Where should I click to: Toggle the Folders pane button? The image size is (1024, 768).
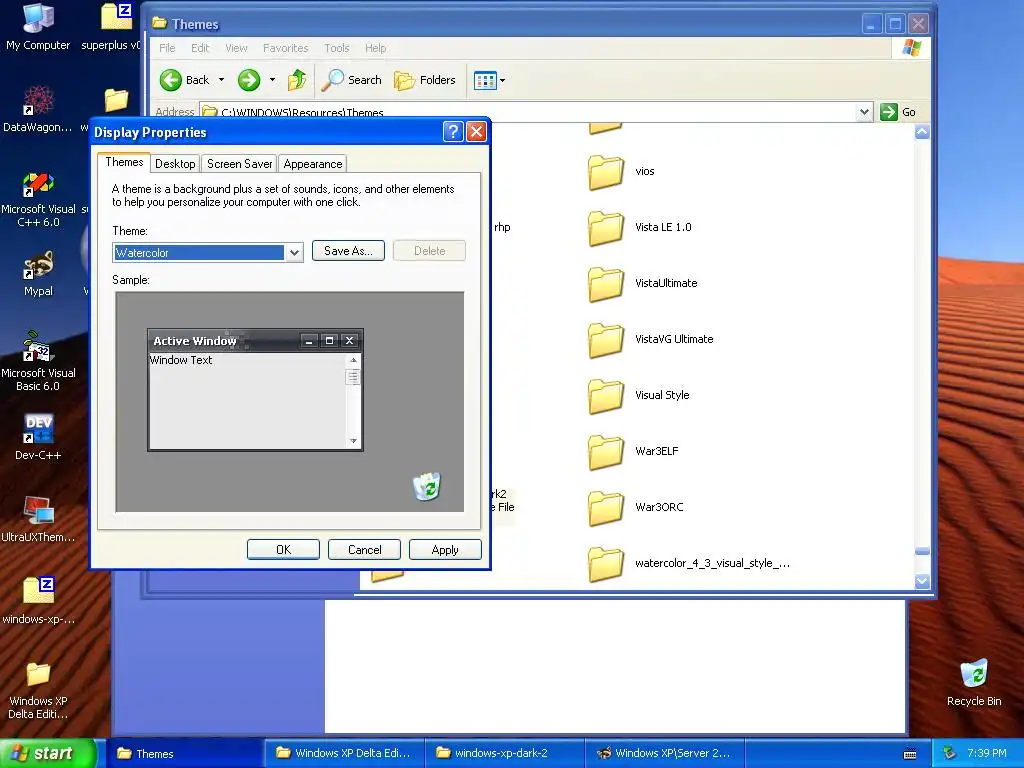[x=424, y=80]
